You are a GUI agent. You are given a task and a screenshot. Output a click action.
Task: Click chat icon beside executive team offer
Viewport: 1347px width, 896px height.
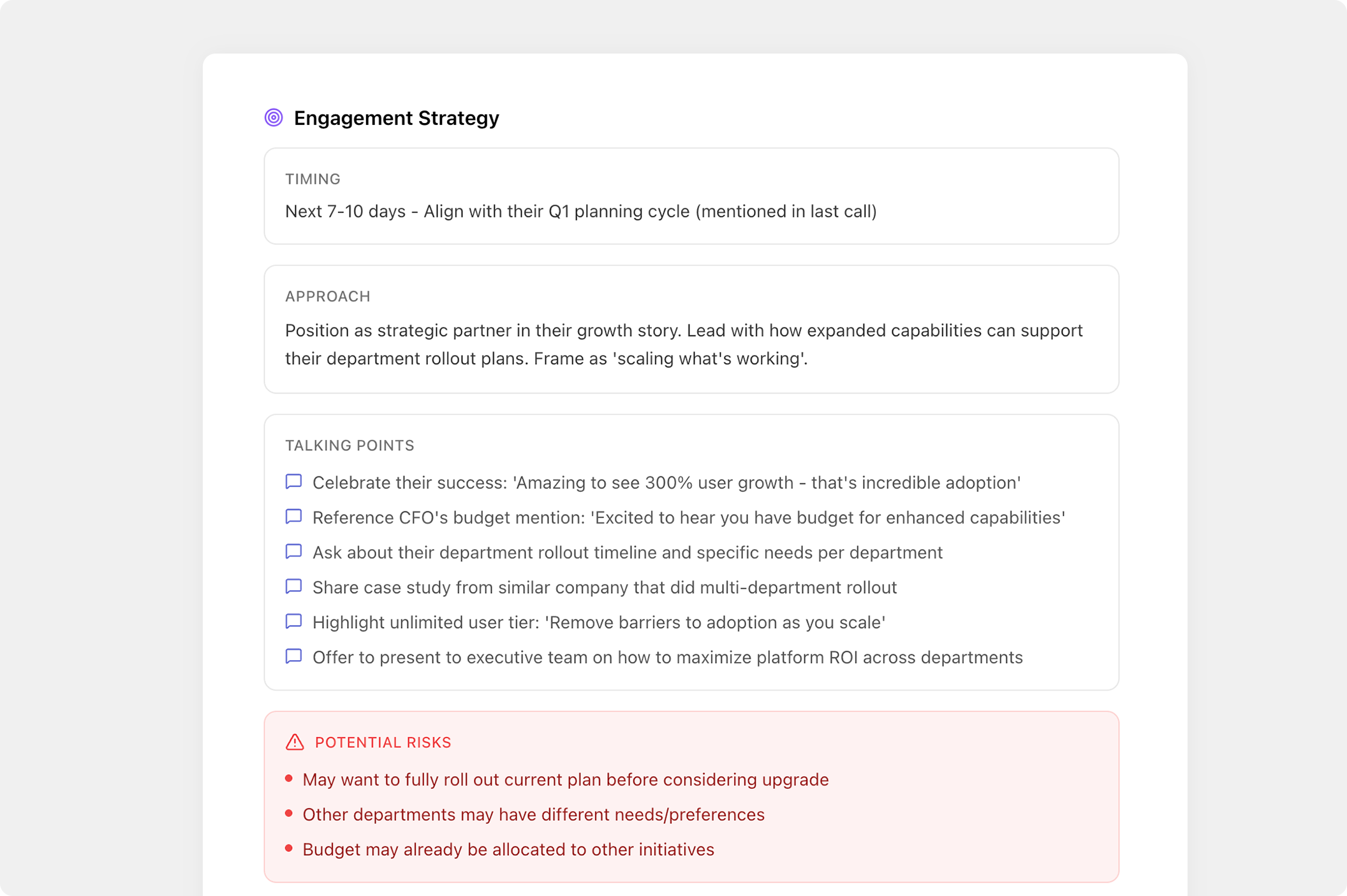point(293,657)
